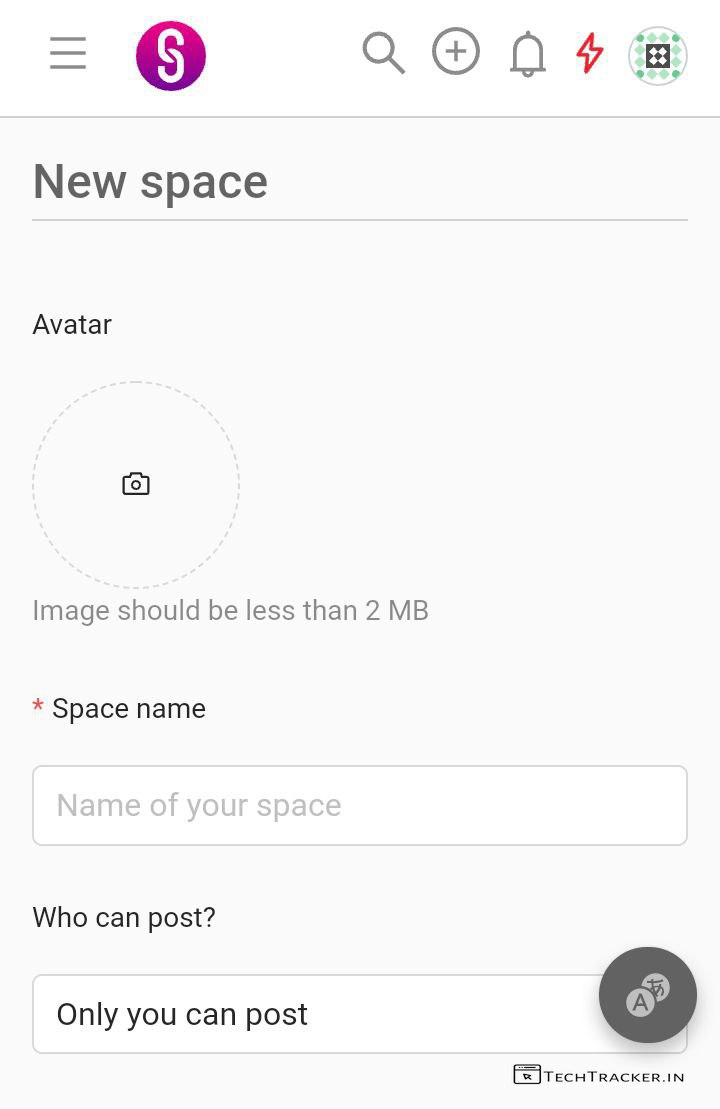
Task: Open the hamburger navigation menu
Action: tap(68, 53)
